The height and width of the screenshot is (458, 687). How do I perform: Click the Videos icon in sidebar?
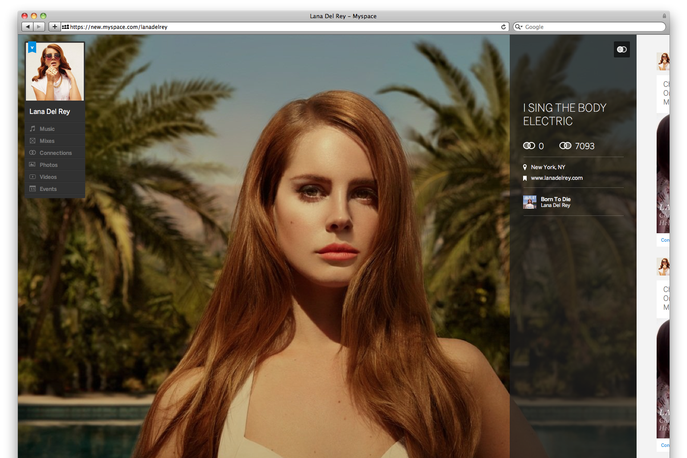click(33, 177)
